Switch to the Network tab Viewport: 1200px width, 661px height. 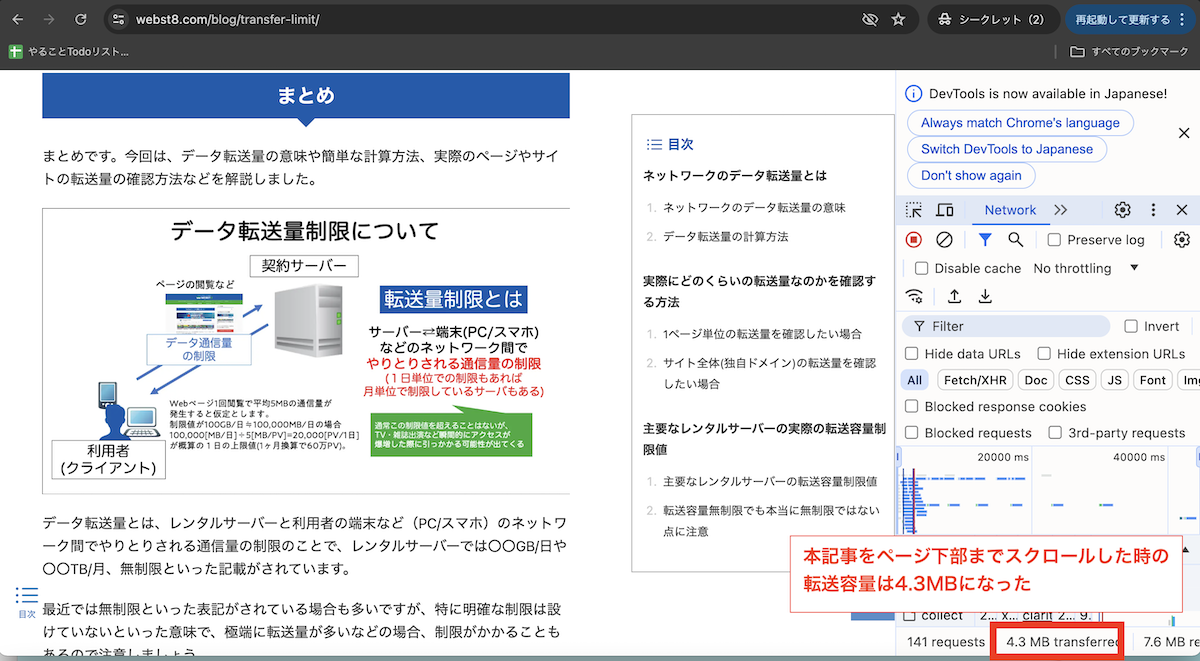[x=1010, y=210]
